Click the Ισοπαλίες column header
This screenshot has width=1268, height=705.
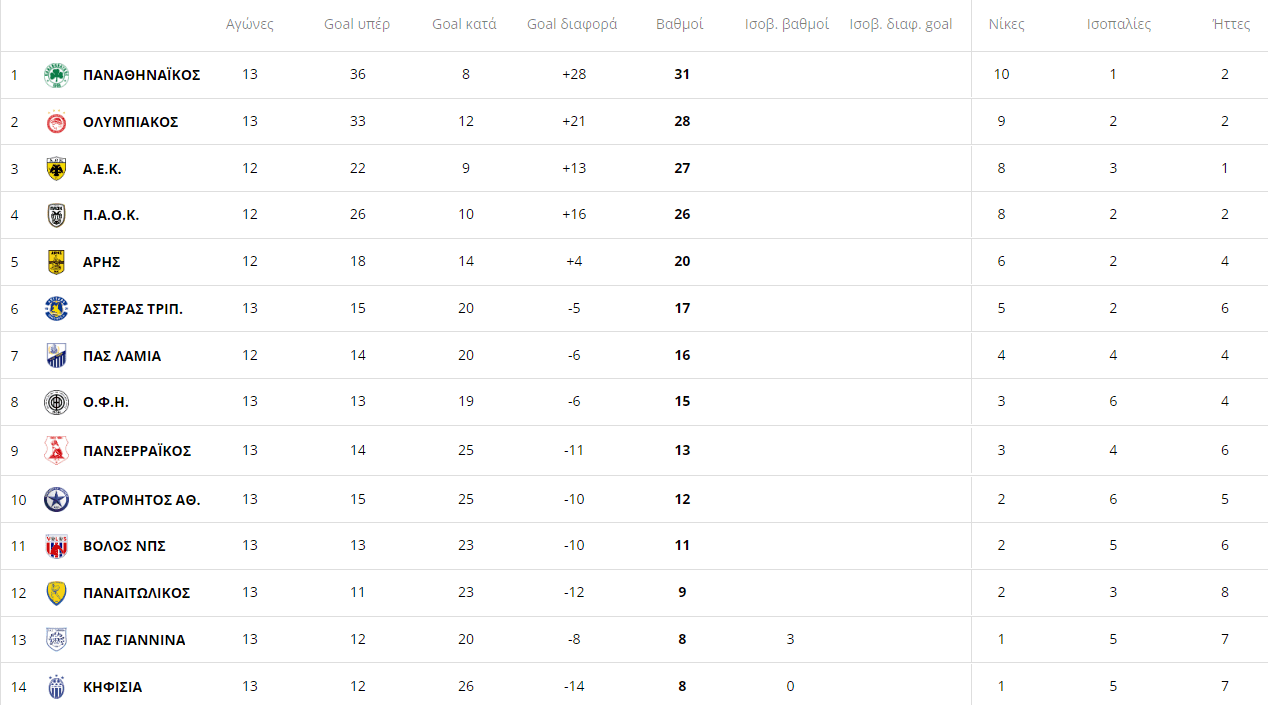[1119, 24]
